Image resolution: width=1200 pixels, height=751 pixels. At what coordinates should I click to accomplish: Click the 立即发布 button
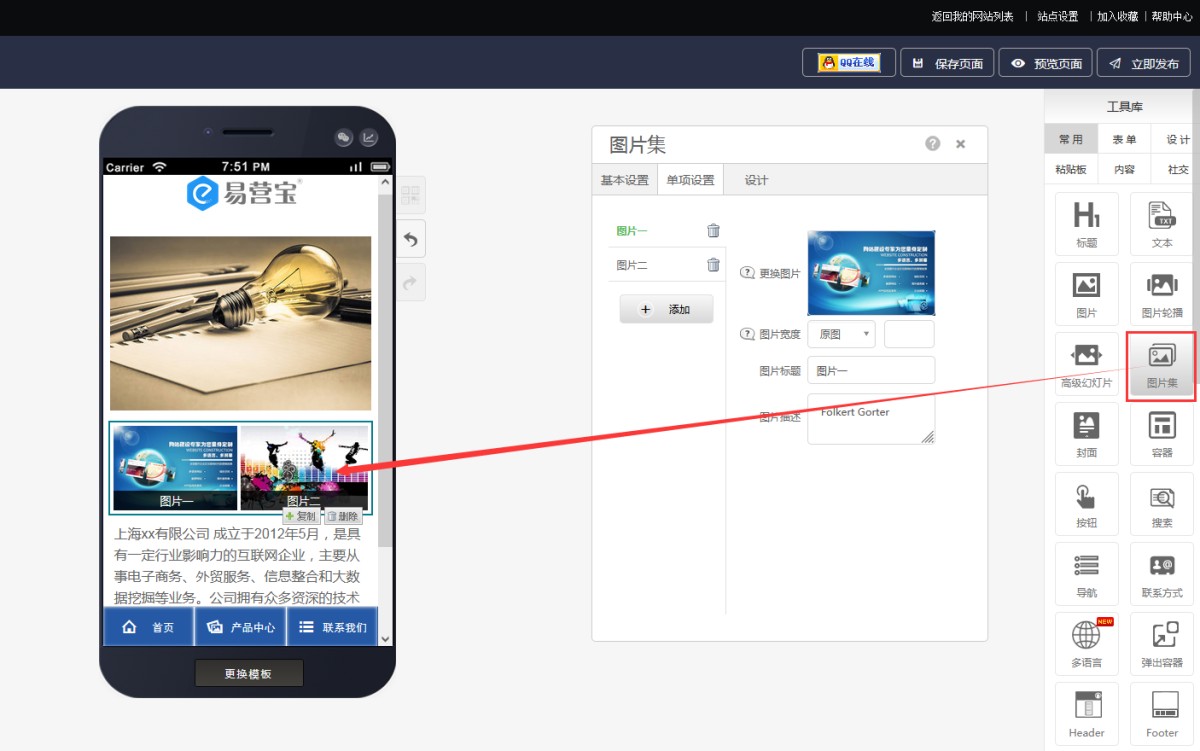(1143, 63)
